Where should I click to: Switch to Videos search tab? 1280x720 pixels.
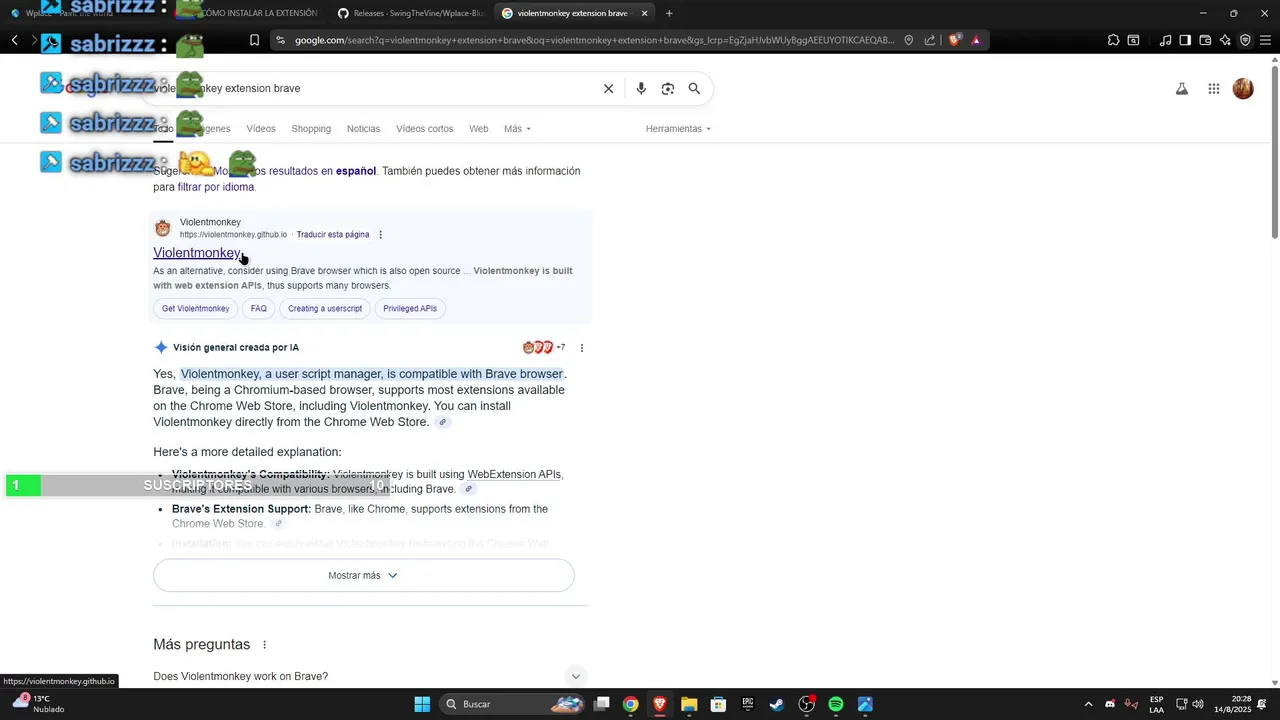pyautogui.click(x=261, y=129)
